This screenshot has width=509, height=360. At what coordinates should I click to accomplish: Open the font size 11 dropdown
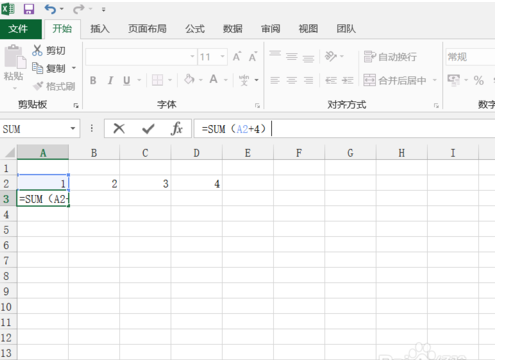(x=222, y=56)
